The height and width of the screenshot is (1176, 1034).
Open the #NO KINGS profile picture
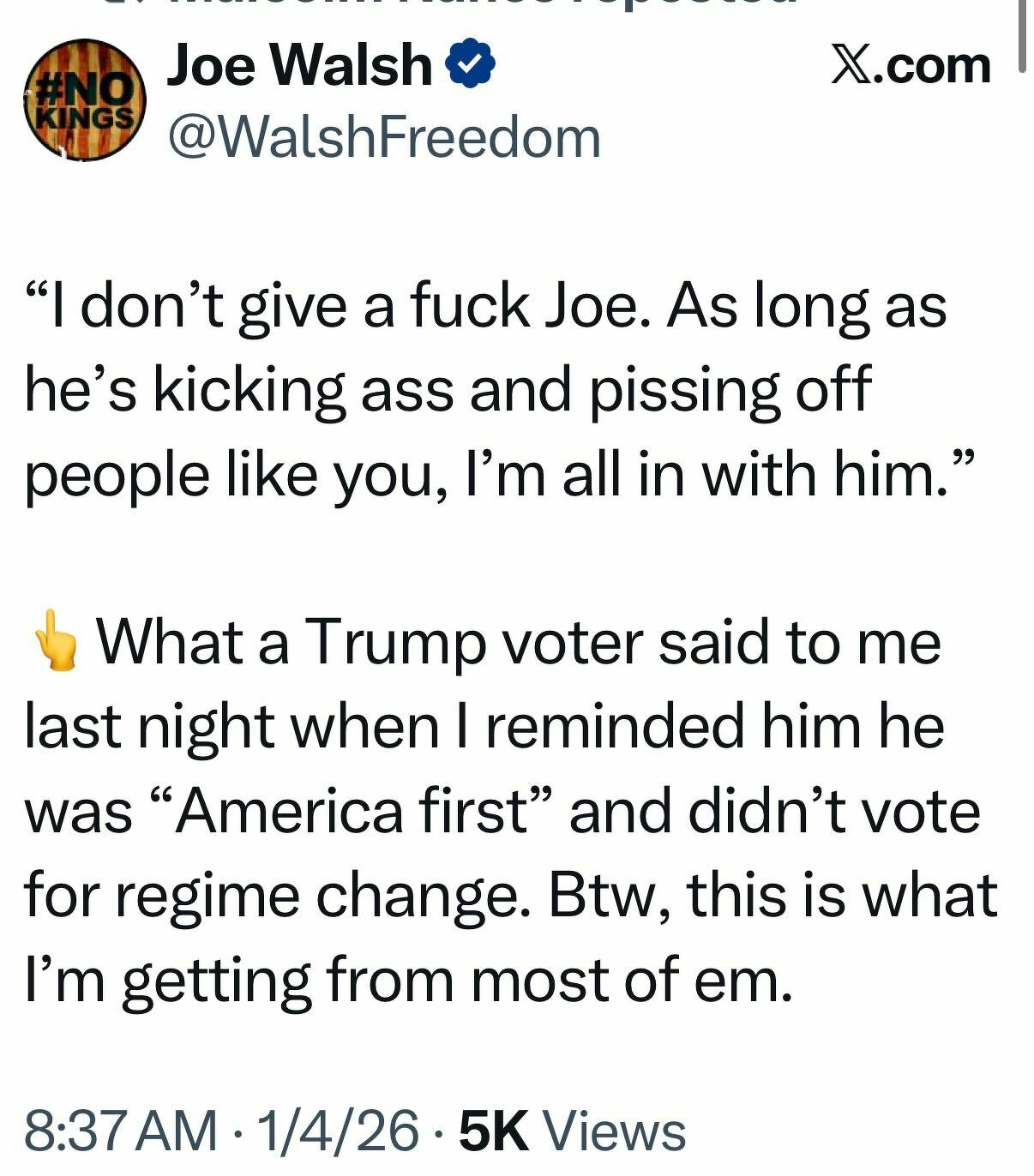85,100
